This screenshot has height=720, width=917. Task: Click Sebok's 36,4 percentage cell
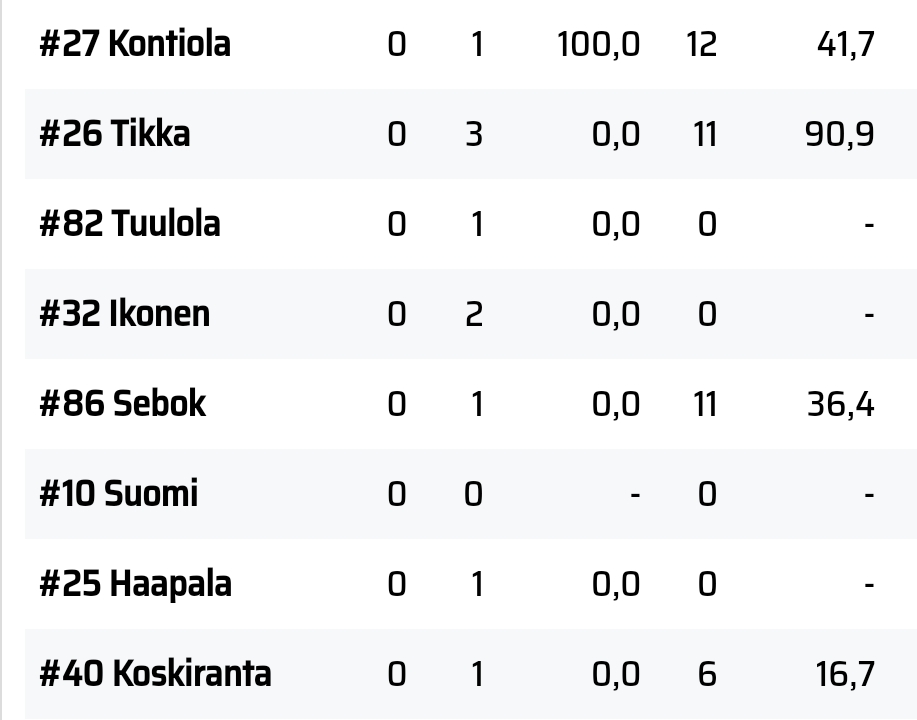[x=841, y=405]
